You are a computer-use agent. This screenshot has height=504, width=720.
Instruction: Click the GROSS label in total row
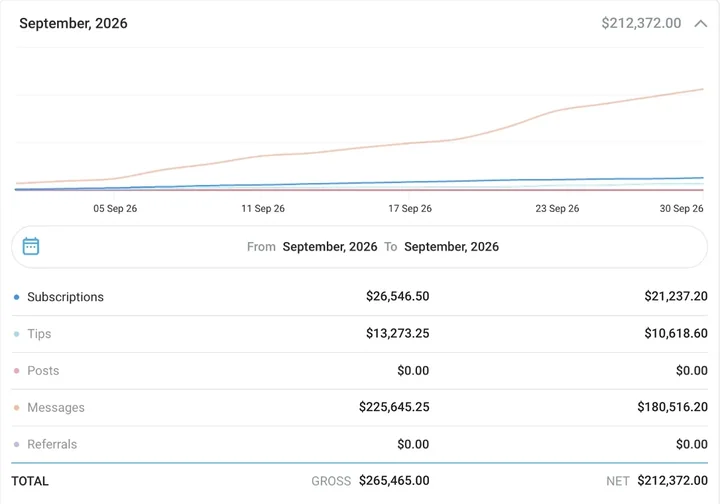[x=331, y=481]
